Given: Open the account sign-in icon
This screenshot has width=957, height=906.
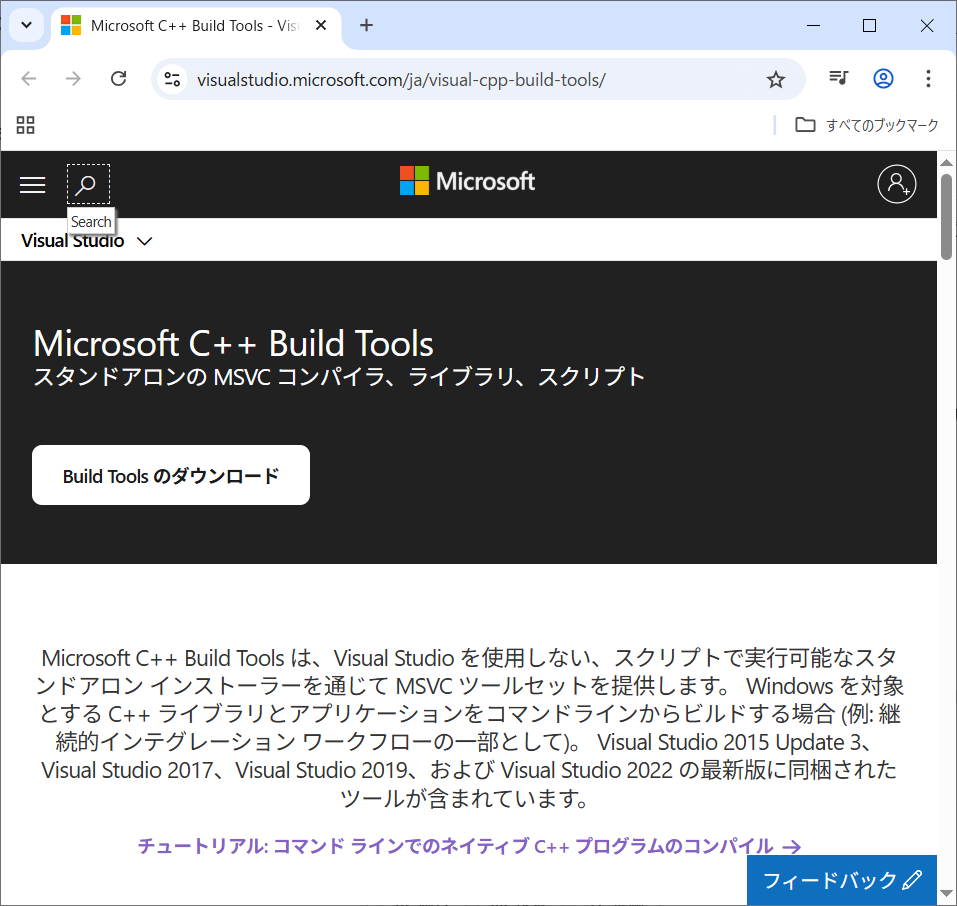Looking at the screenshot, I should [x=896, y=184].
